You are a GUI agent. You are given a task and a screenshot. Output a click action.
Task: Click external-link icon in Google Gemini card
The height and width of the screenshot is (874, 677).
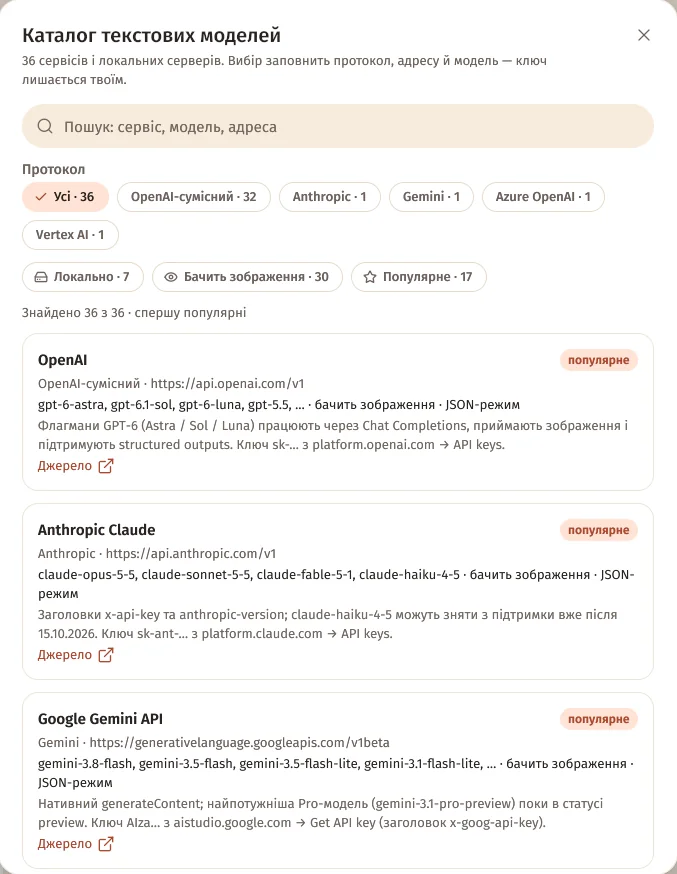coord(106,843)
